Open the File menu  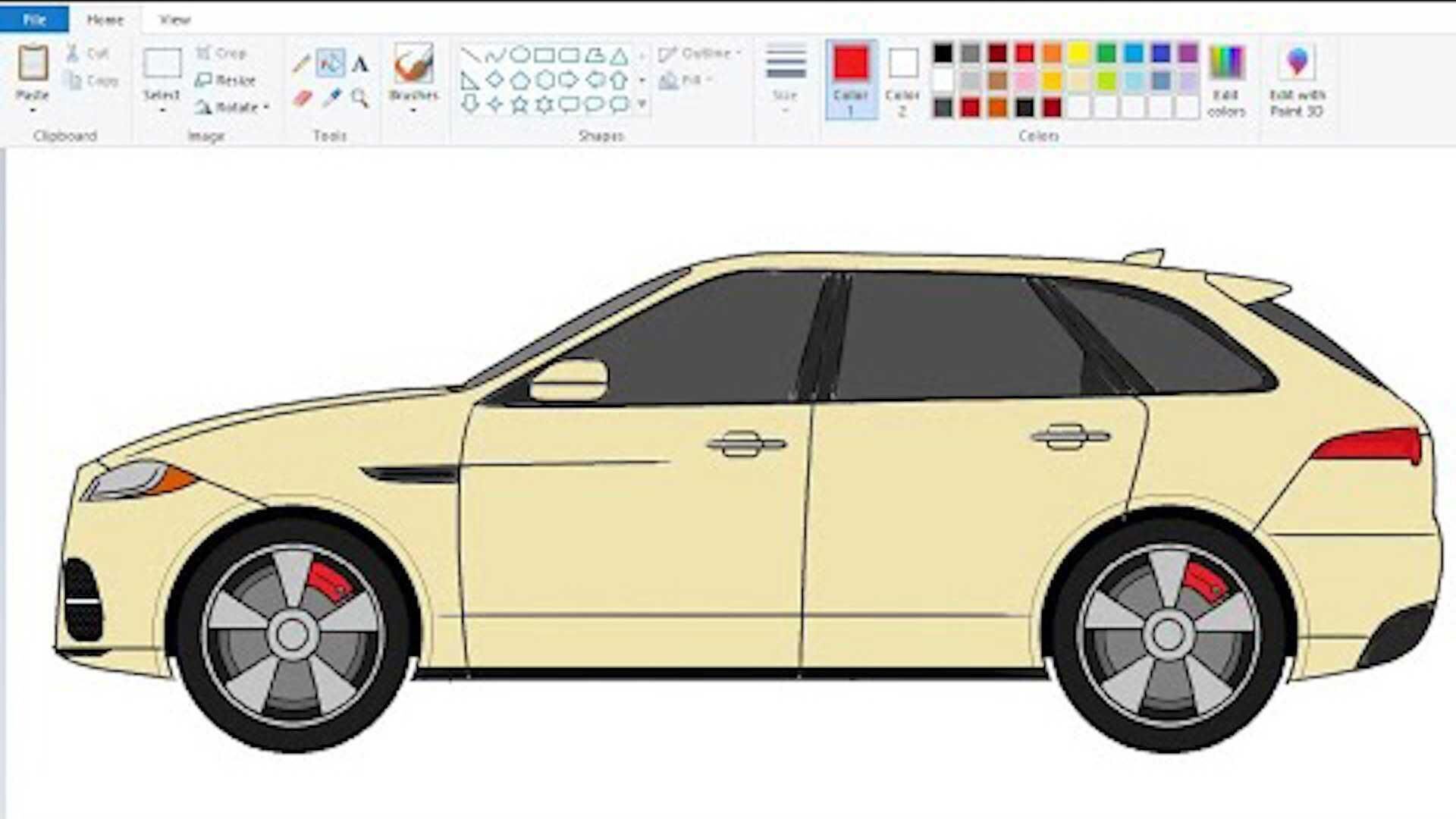coord(33,19)
